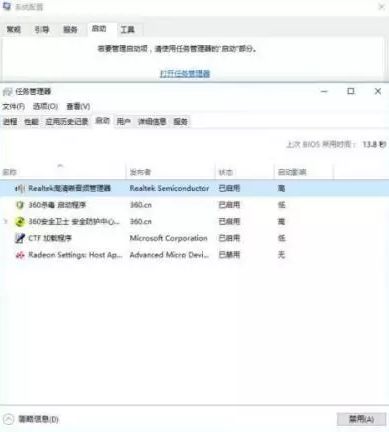Select the 启动 tab in 系统配置
Viewport: 389px width, 432px height.
click(x=99, y=29)
